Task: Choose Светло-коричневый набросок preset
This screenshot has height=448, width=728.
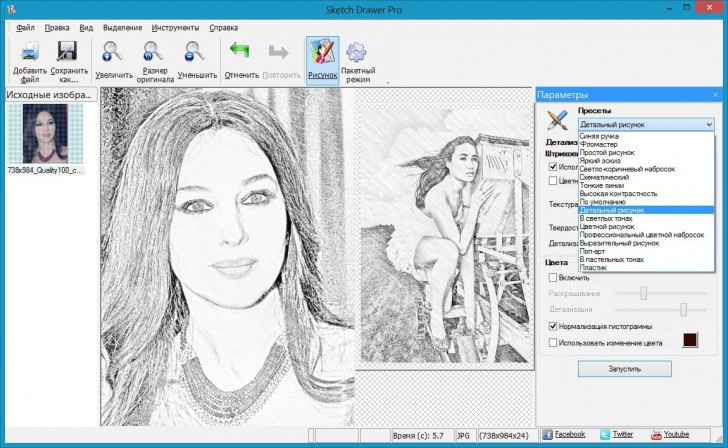Action: click(646, 169)
